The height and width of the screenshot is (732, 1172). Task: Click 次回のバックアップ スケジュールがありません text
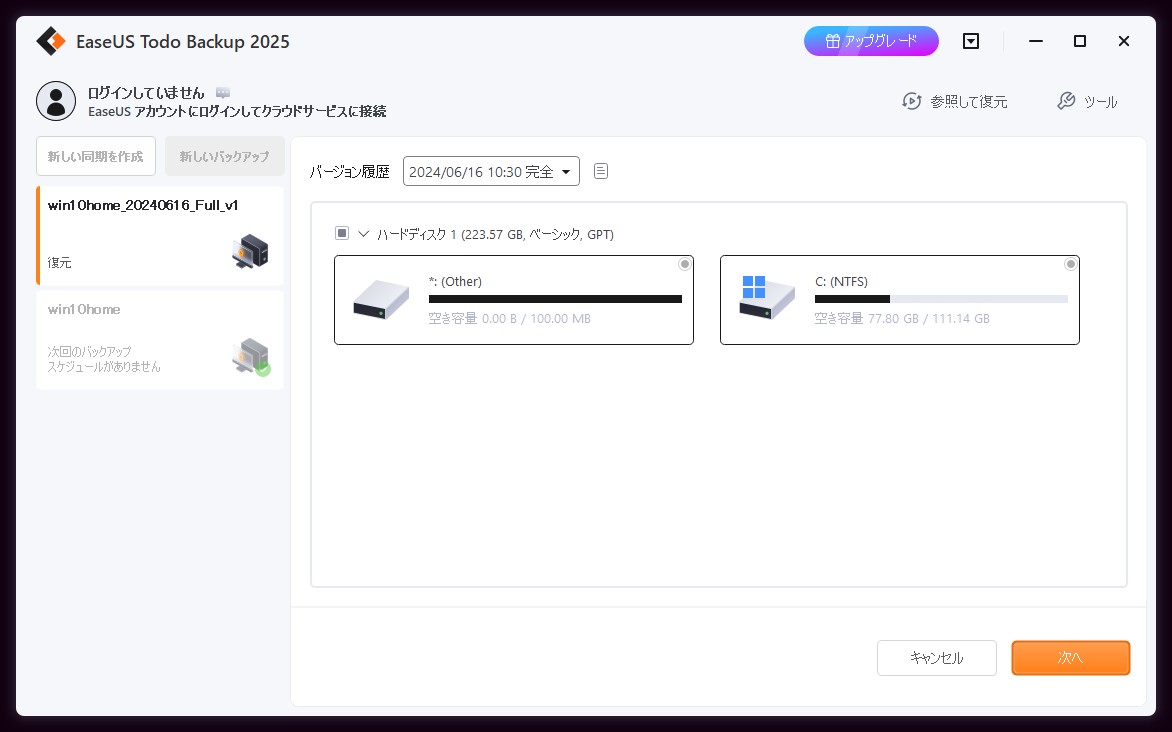pyautogui.click(x=104, y=359)
